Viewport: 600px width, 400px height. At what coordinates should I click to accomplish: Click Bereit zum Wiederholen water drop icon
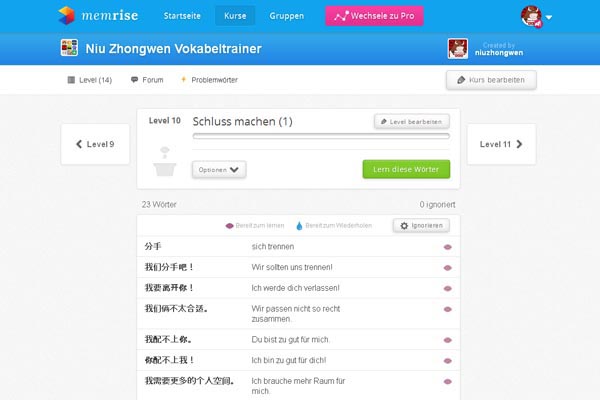pos(299,226)
